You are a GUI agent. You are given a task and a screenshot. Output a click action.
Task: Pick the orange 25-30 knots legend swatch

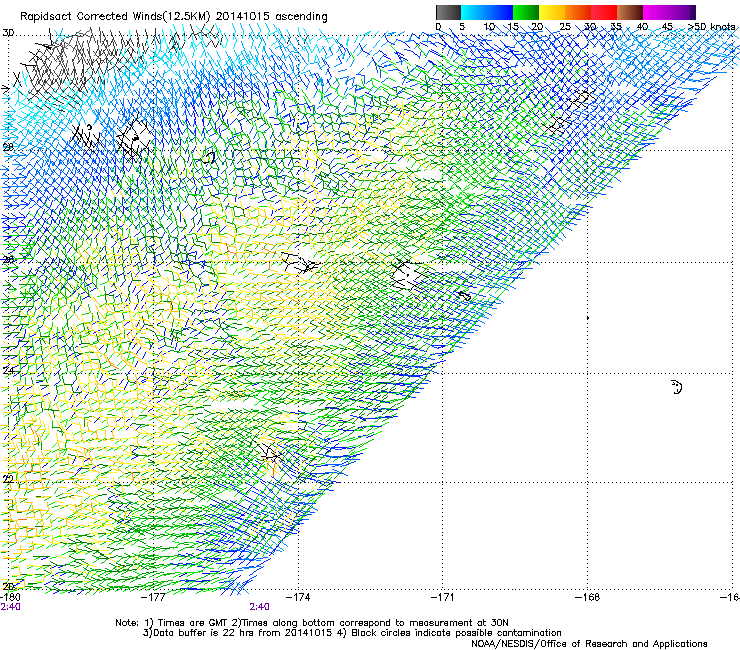tap(578, 12)
